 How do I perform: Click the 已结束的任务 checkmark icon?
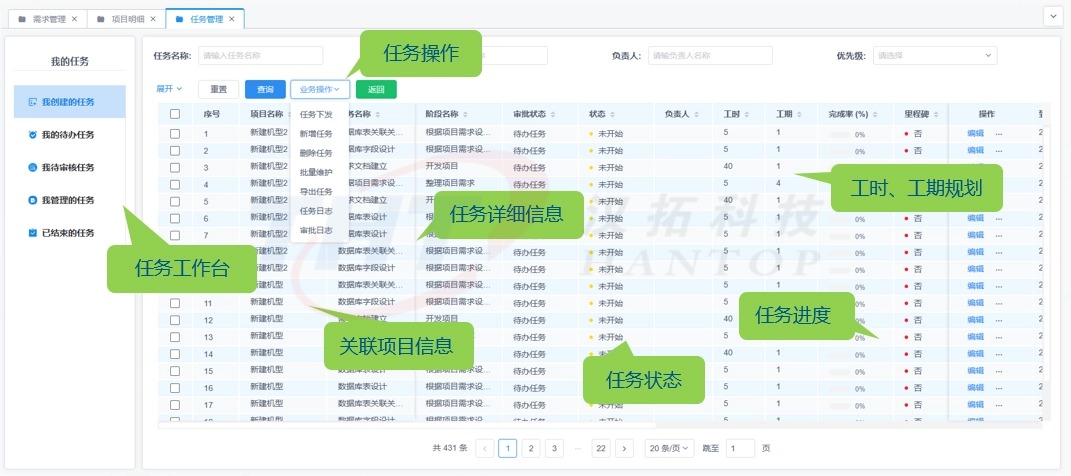(x=33, y=233)
